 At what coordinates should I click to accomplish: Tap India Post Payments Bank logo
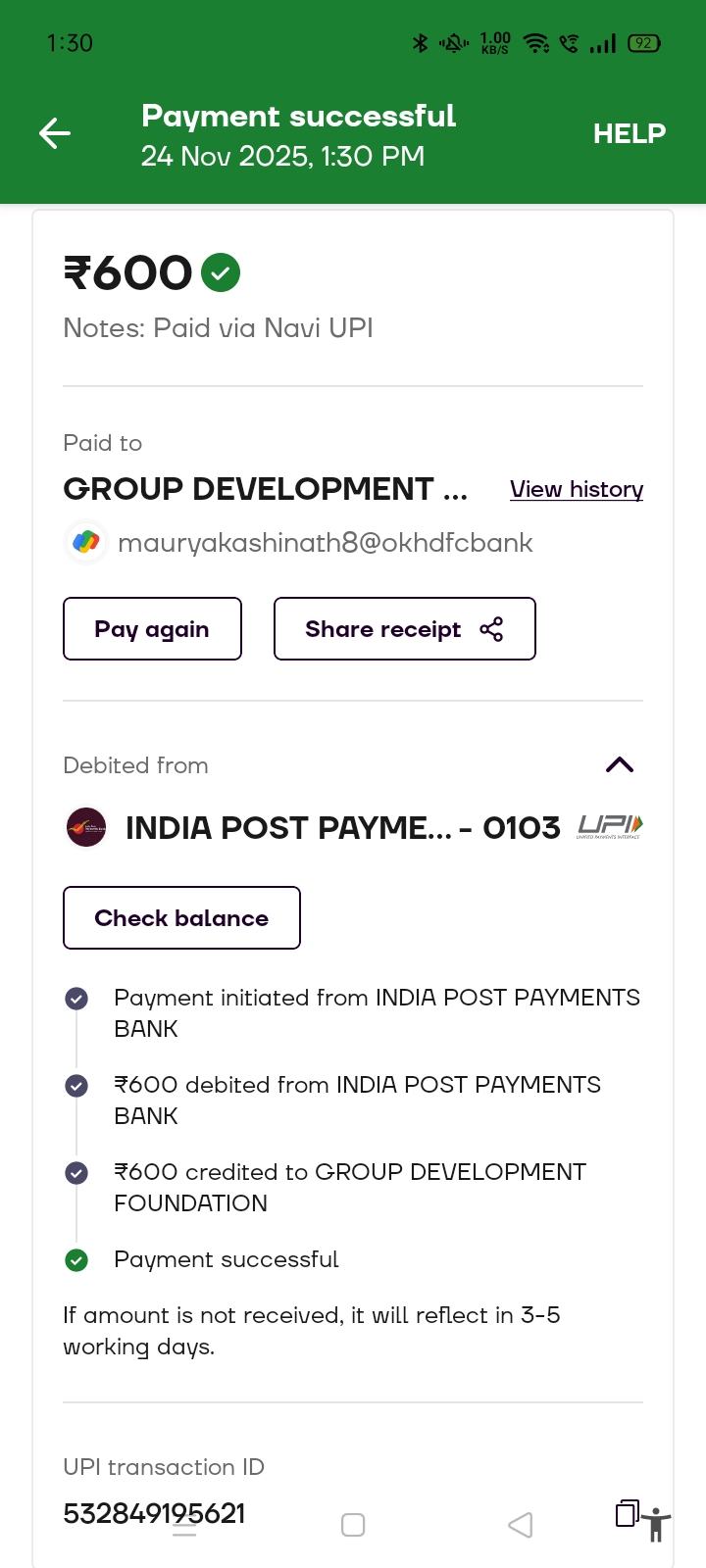point(86,828)
